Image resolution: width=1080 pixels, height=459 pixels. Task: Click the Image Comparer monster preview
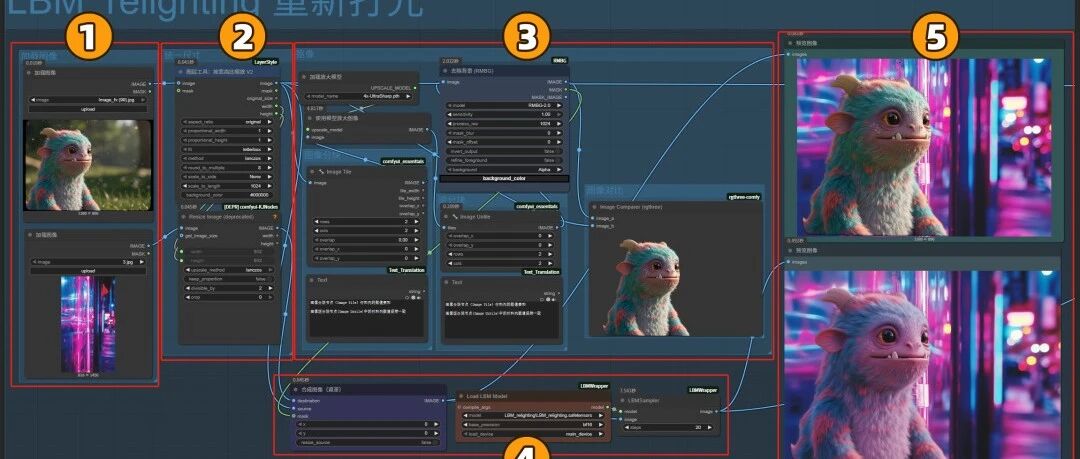(x=645, y=287)
